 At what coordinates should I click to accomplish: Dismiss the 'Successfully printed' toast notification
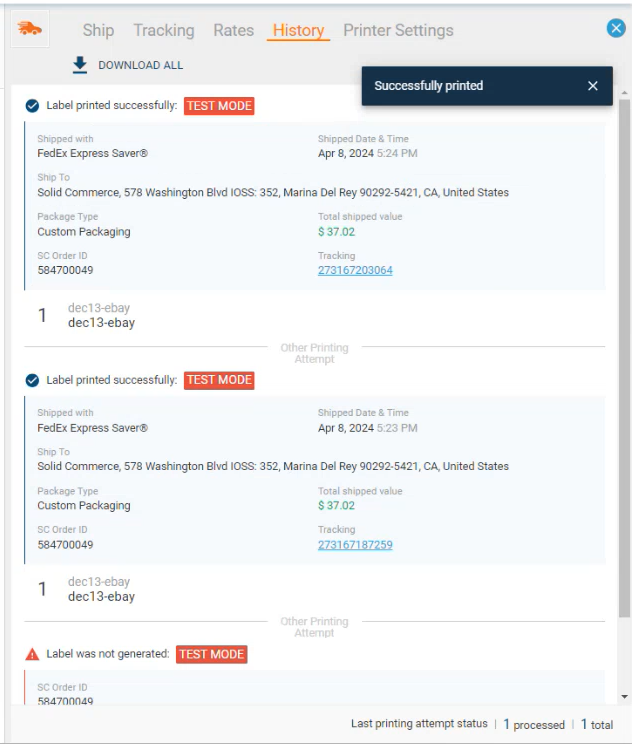(x=592, y=86)
